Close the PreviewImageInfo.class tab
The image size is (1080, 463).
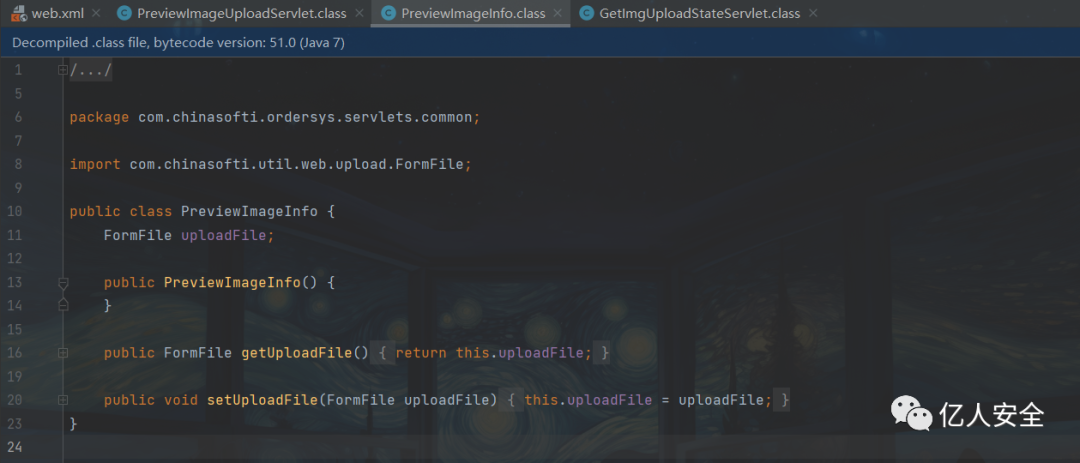[558, 14]
